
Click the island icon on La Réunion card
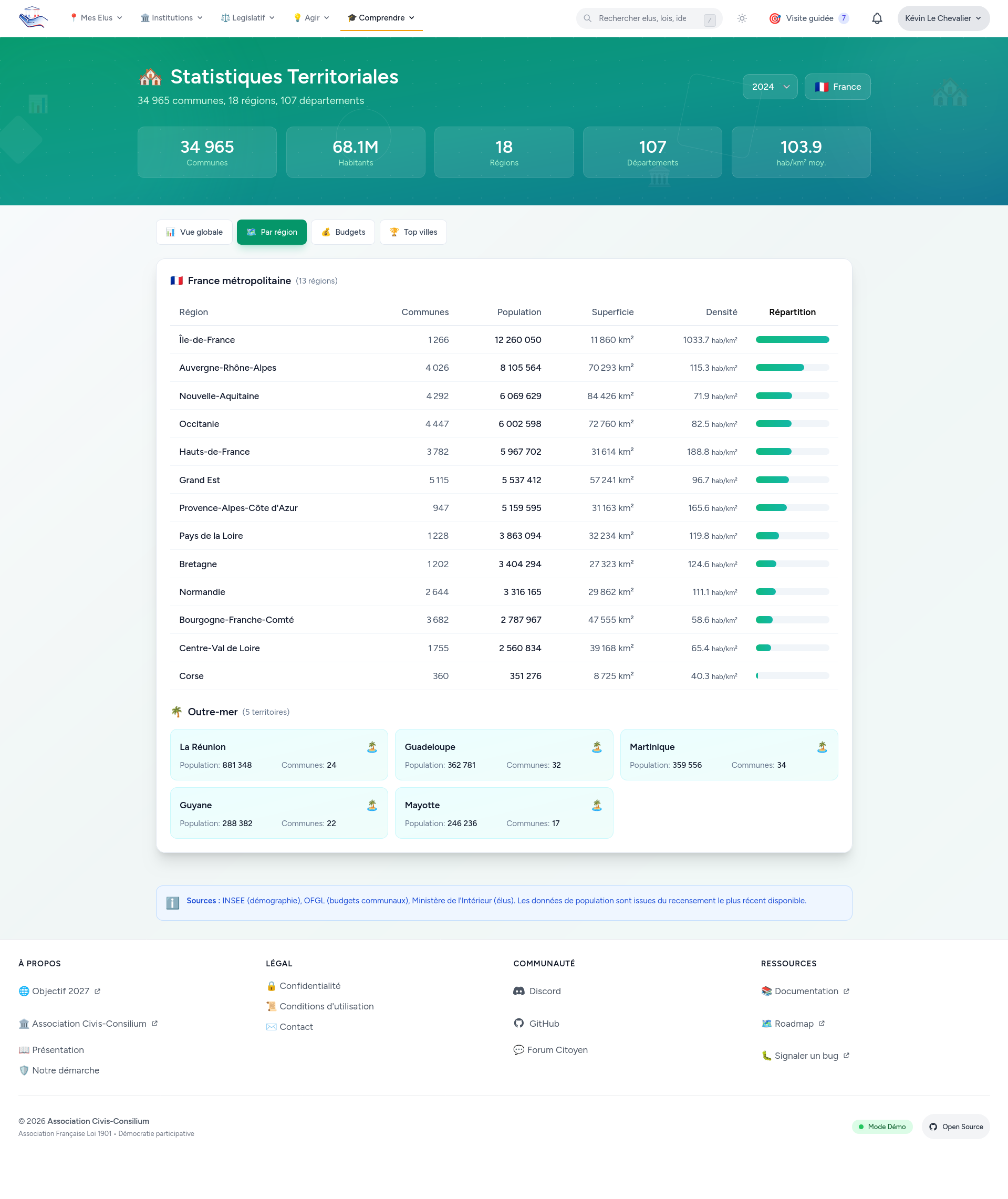pos(372,747)
